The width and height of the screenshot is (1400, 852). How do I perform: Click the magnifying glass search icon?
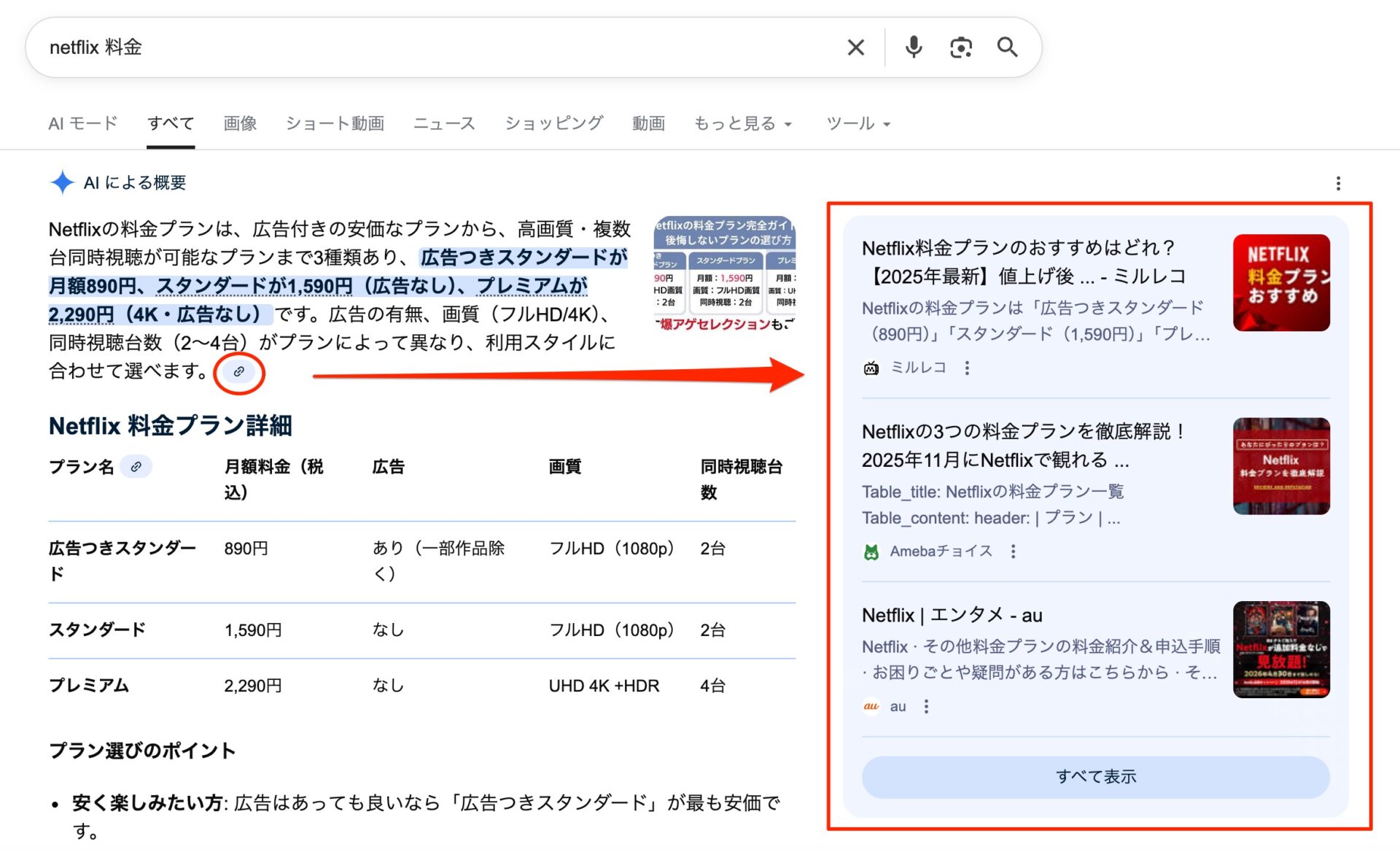tap(1008, 47)
